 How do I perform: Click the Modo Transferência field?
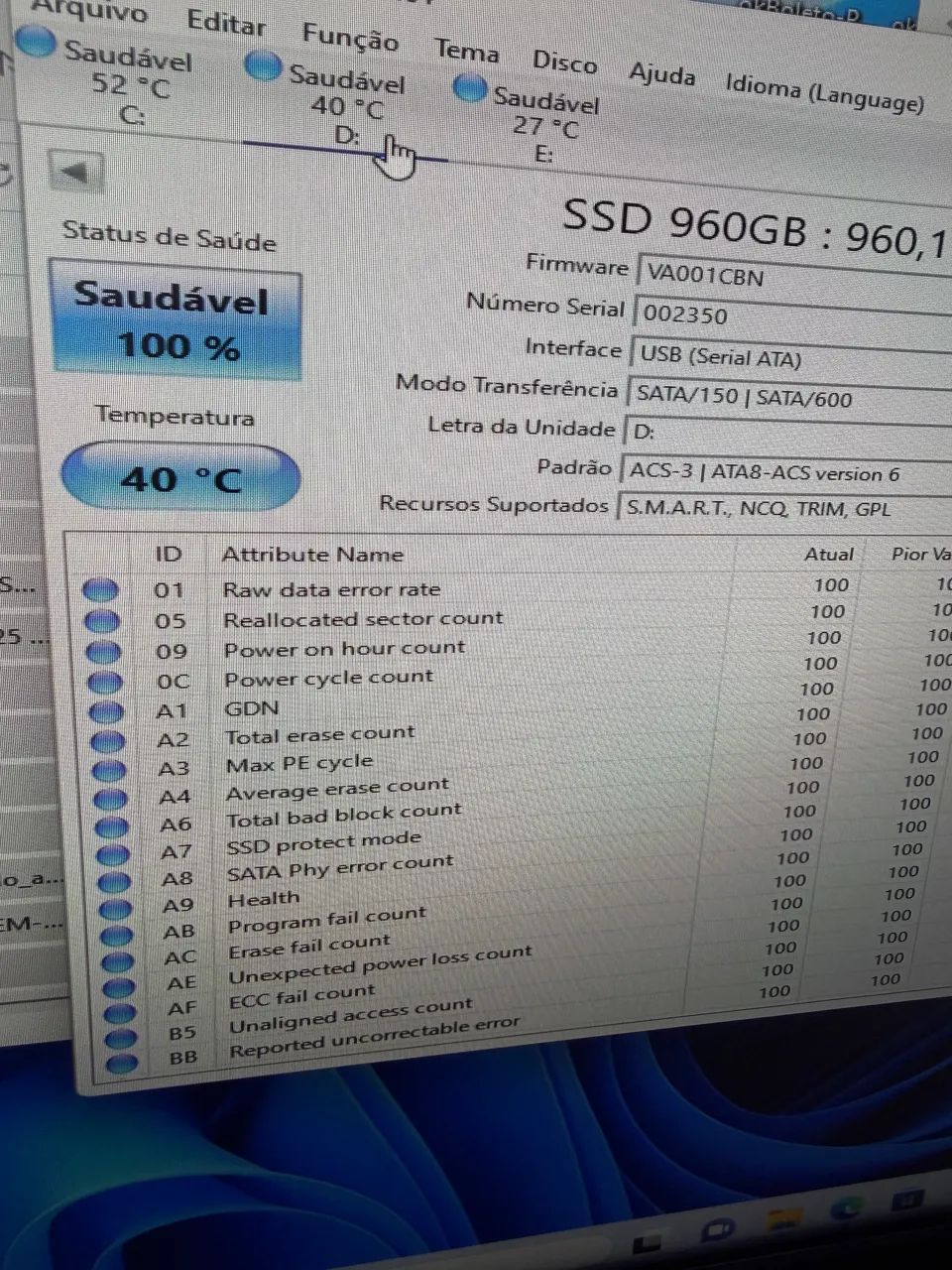(x=787, y=396)
